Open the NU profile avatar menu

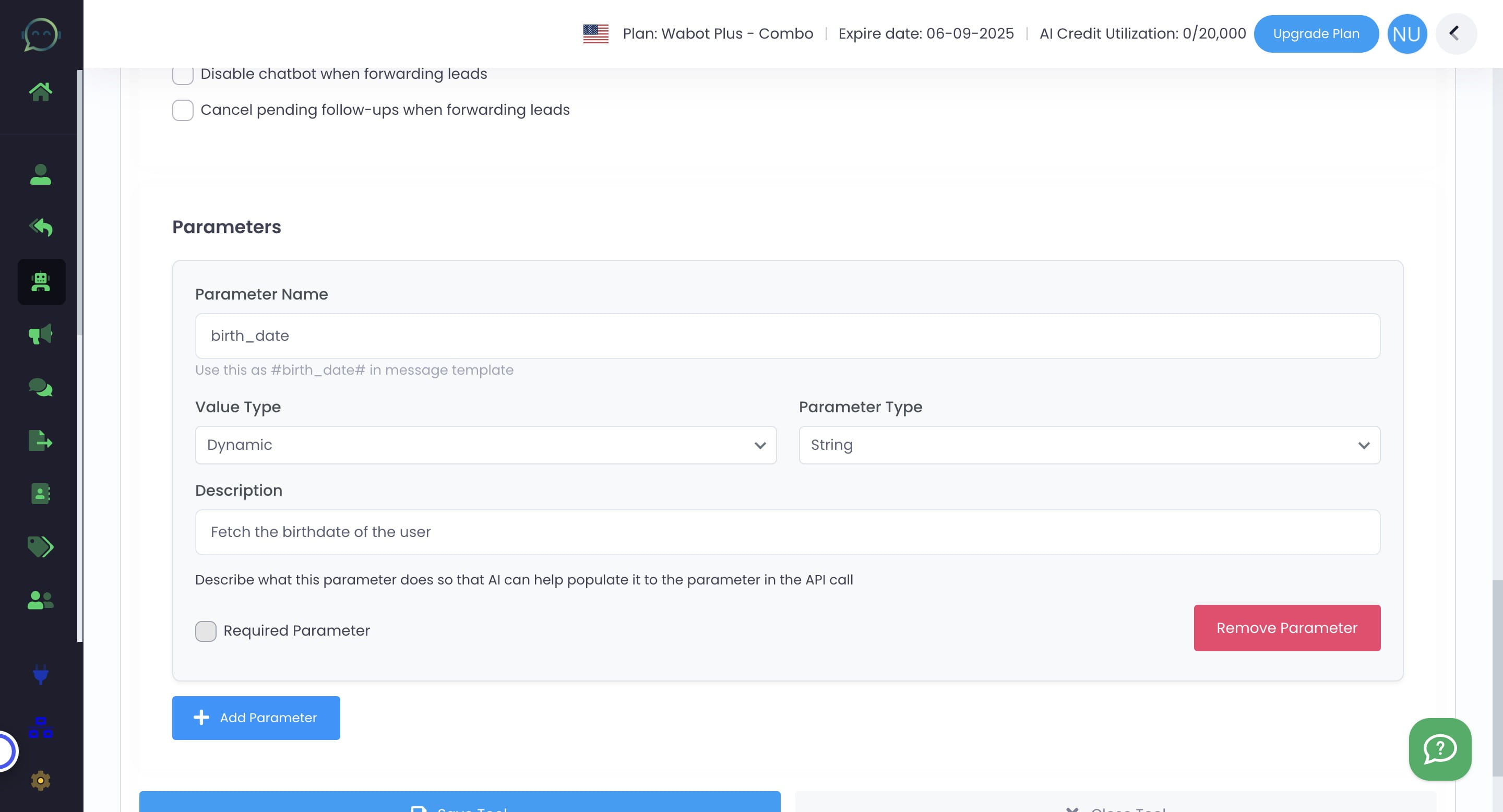[x=1407, y=33]
